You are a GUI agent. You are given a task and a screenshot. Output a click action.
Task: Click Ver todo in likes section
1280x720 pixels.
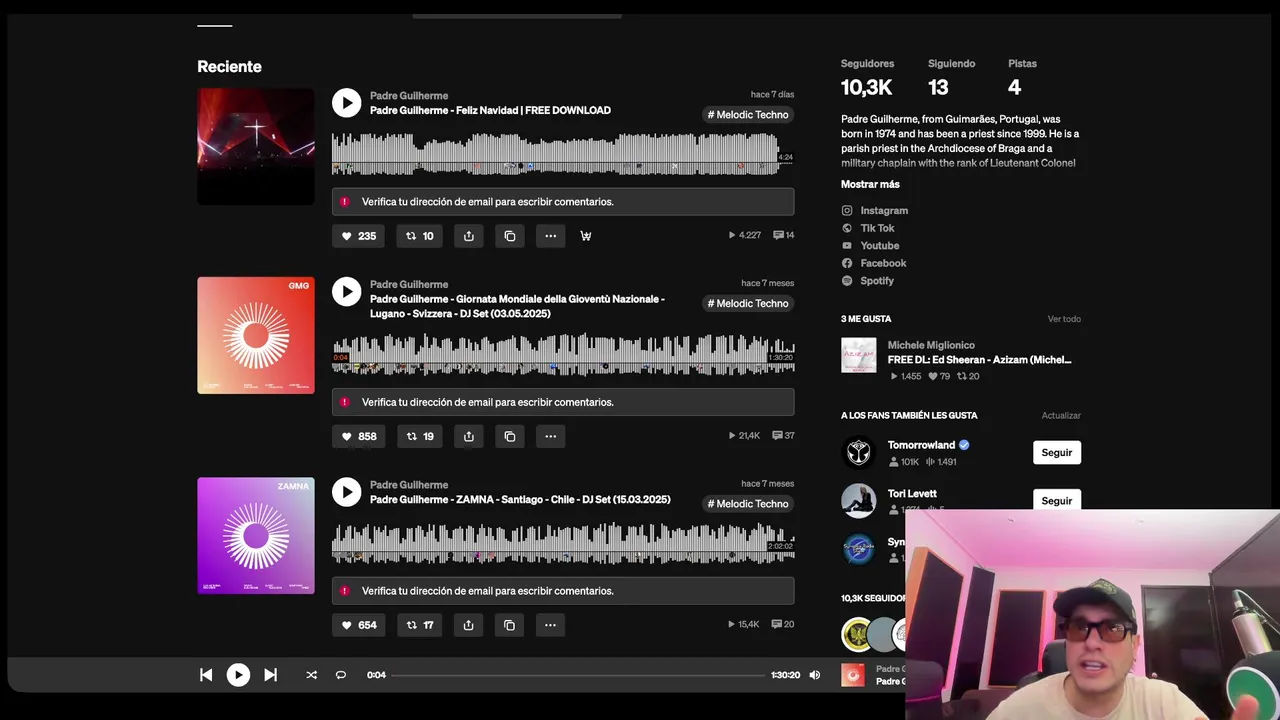coord(1064,319)
